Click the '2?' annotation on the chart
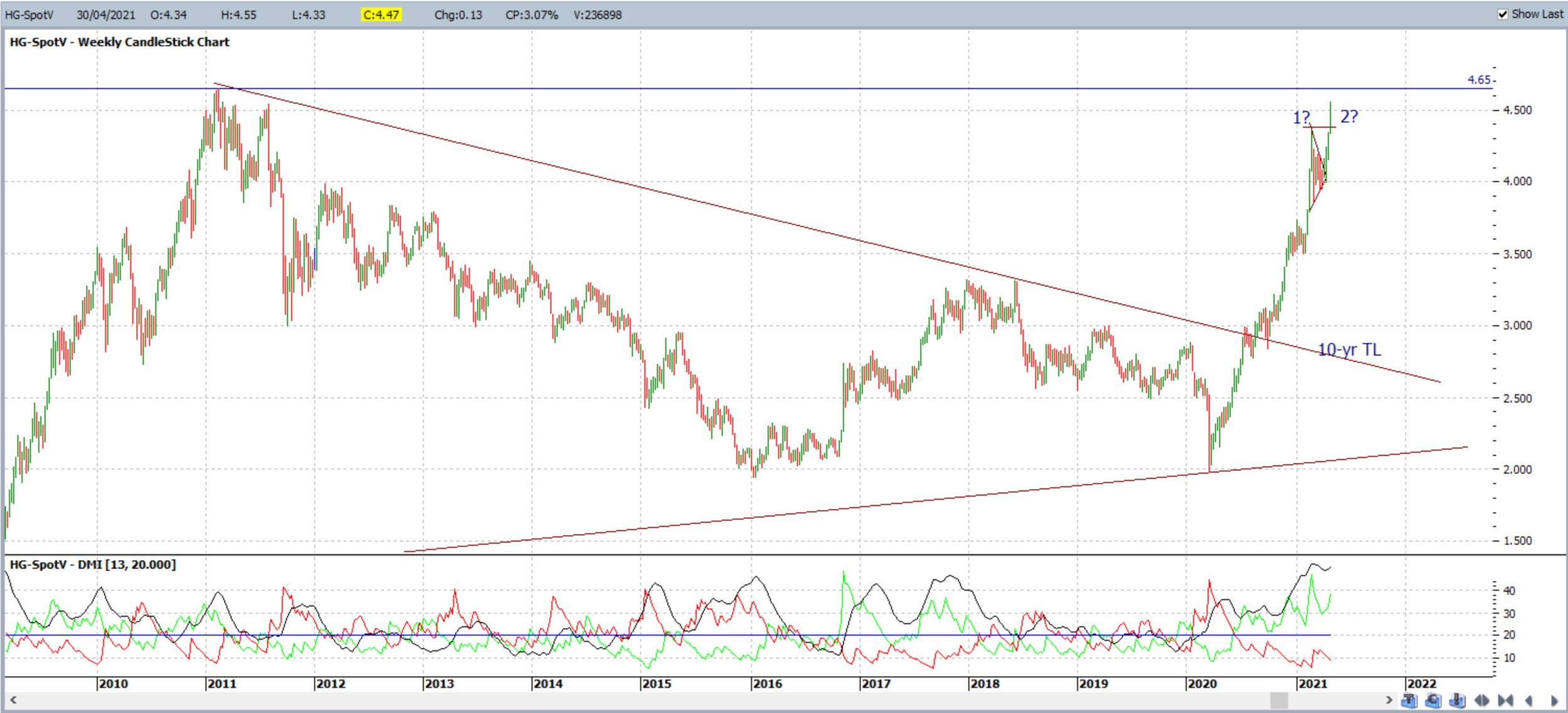 click(x=1349, y=116)
